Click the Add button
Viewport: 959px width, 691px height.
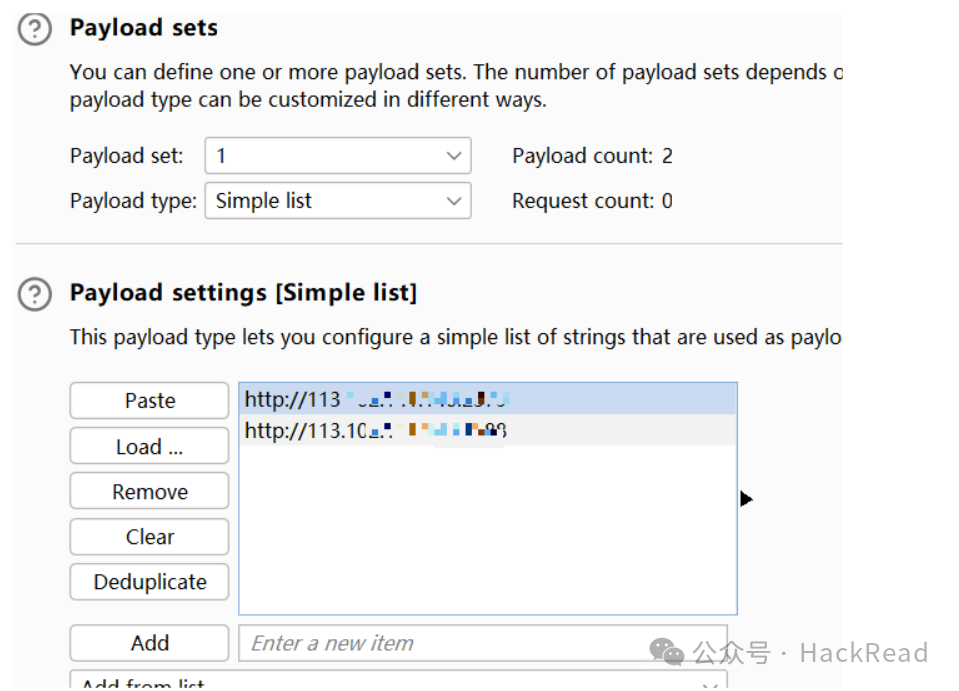tap(149, 643)
